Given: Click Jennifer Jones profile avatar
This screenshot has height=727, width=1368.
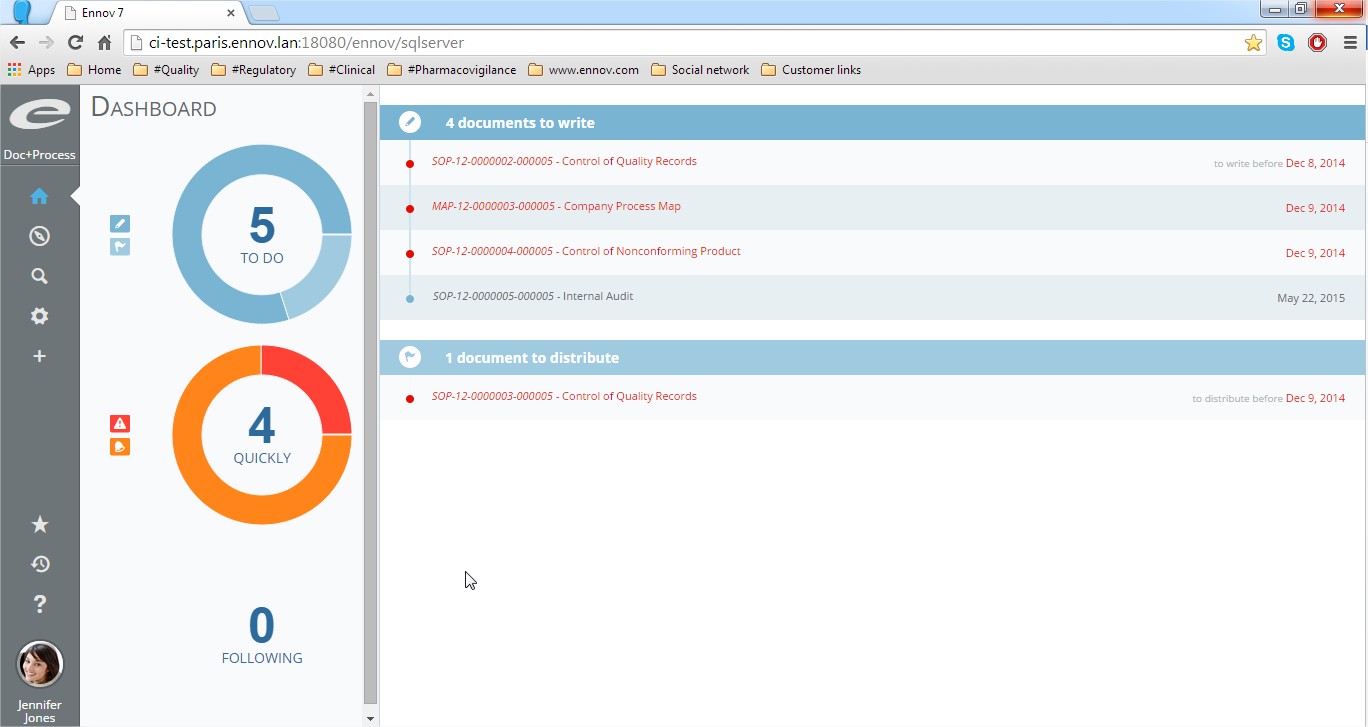Looking at the screenshot, I should click(x=40, y=664).
